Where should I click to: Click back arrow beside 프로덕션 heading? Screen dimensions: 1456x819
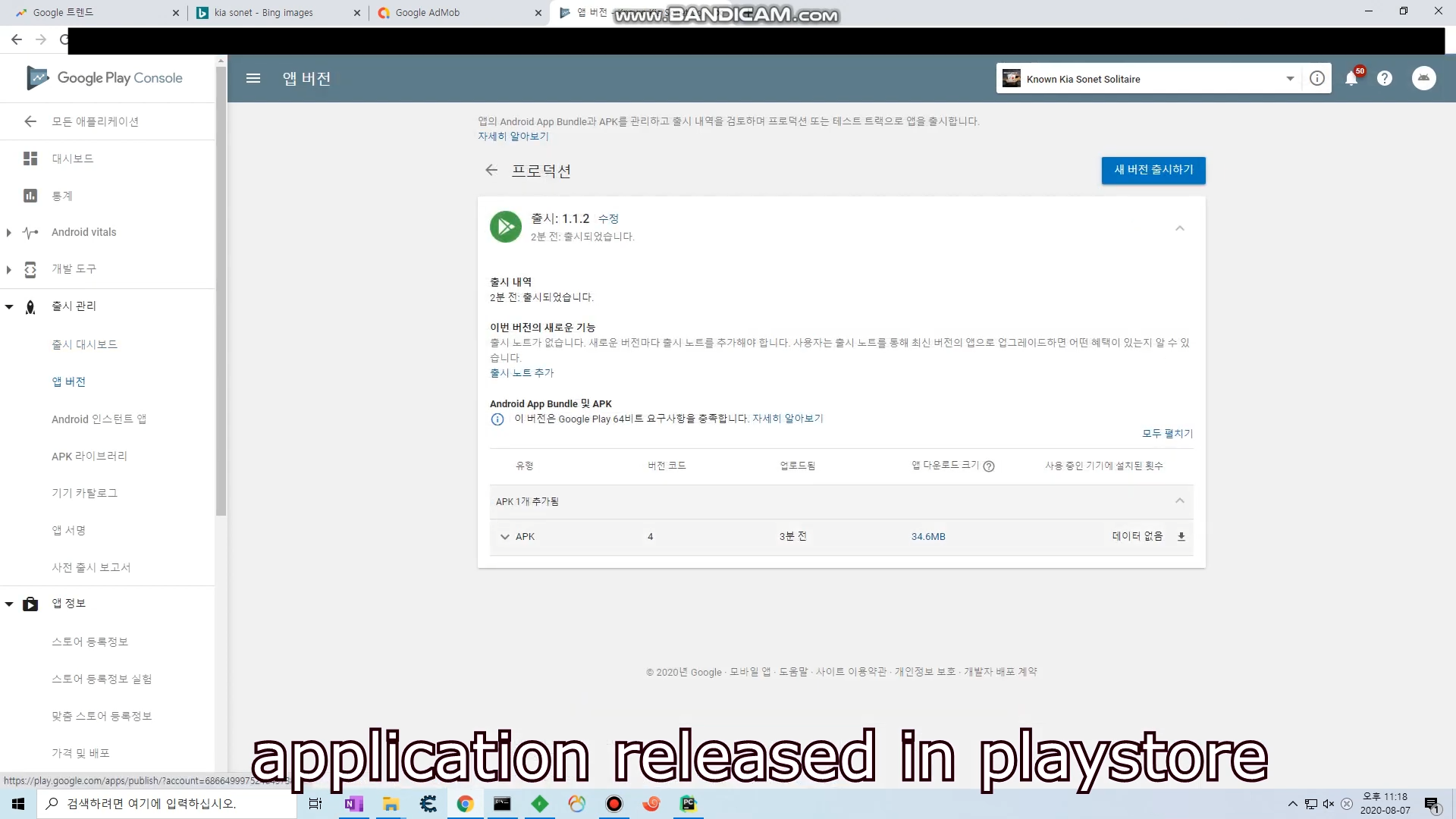(x=491, y=170)
